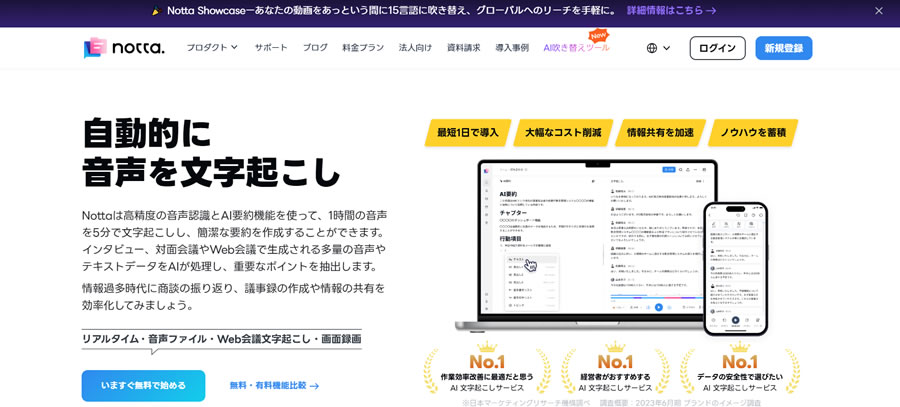Click the smartphone app mockup image
This screenshot has width=900, height=407.
coord(735,268)
